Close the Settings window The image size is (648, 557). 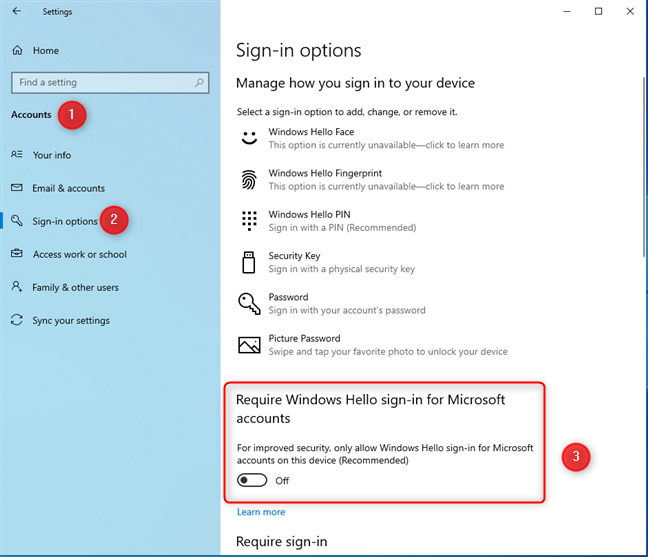click(630, 11)
